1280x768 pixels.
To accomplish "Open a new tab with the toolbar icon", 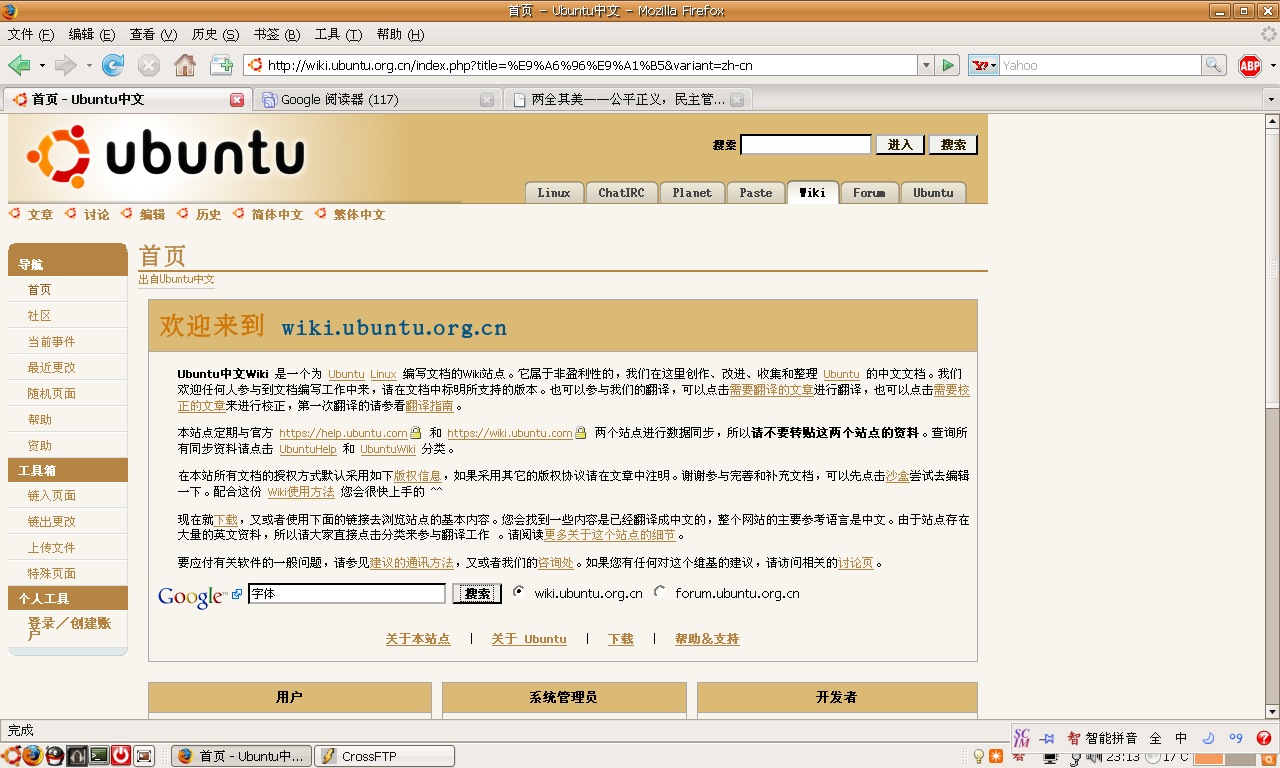I will tap(221, 65).
